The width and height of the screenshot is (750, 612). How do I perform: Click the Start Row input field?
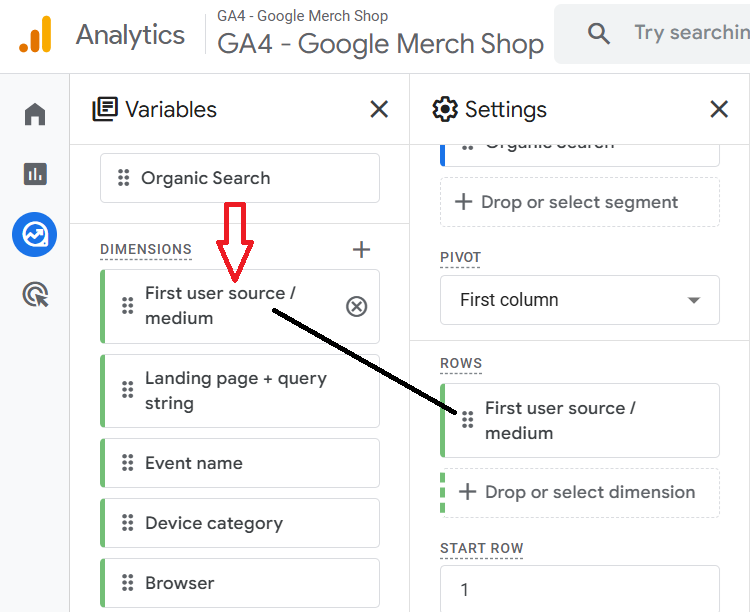[x=580, y=589]
